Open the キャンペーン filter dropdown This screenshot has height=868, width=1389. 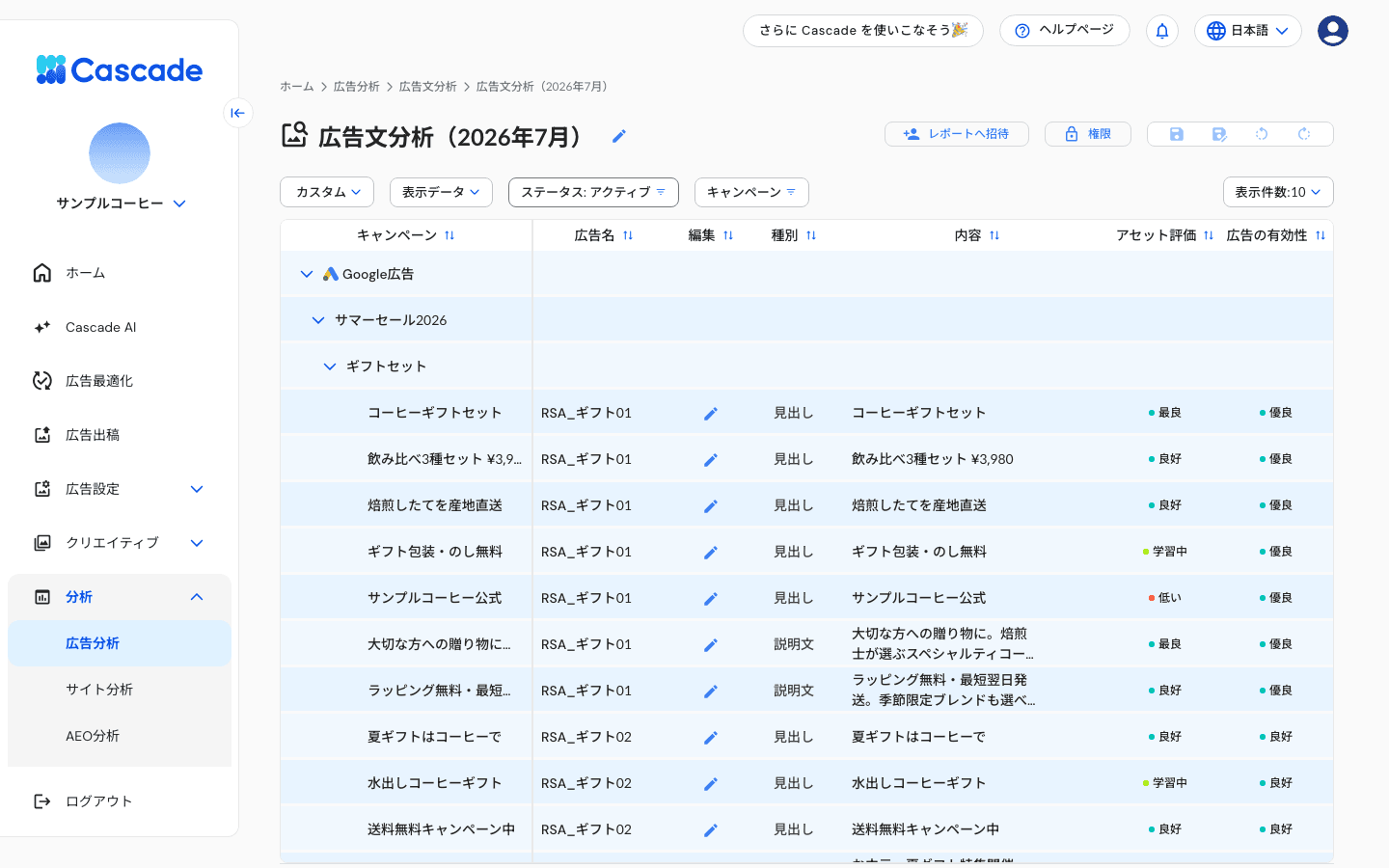tap(751, 192)
